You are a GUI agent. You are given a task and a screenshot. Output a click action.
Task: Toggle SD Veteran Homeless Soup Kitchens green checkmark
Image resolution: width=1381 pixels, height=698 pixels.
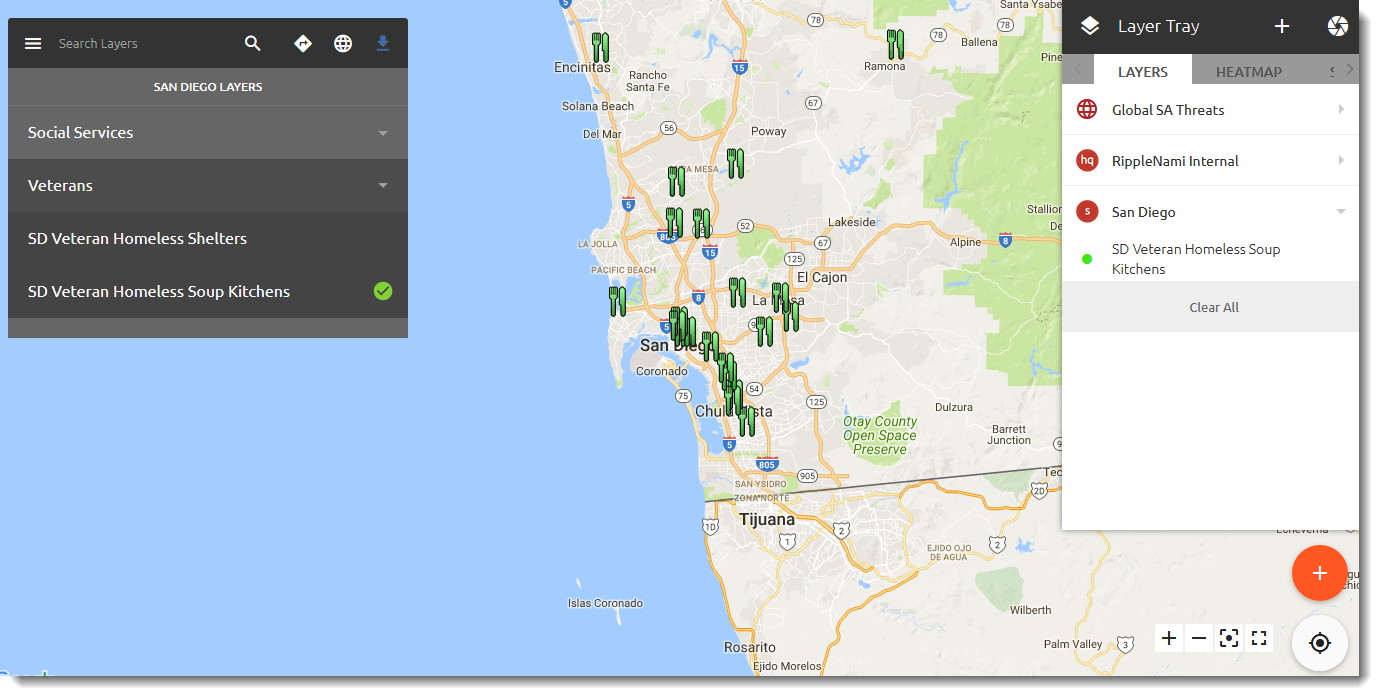(382, 291)
